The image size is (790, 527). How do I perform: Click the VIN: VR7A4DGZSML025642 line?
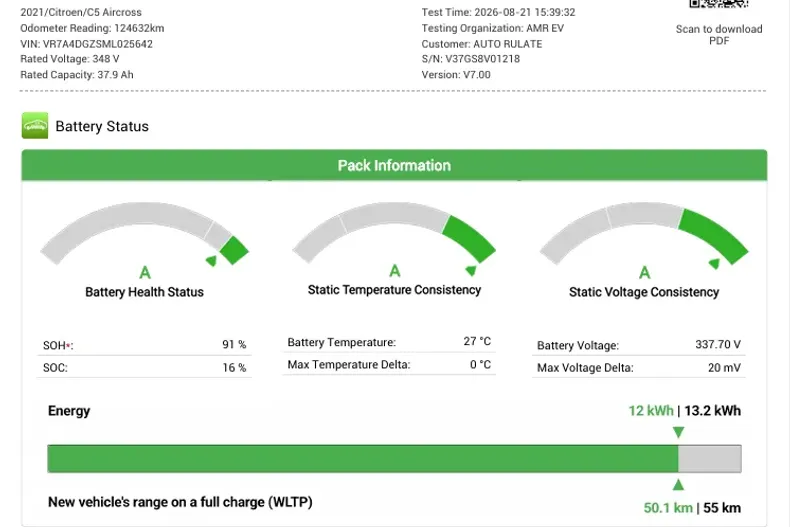pos(86,44)
